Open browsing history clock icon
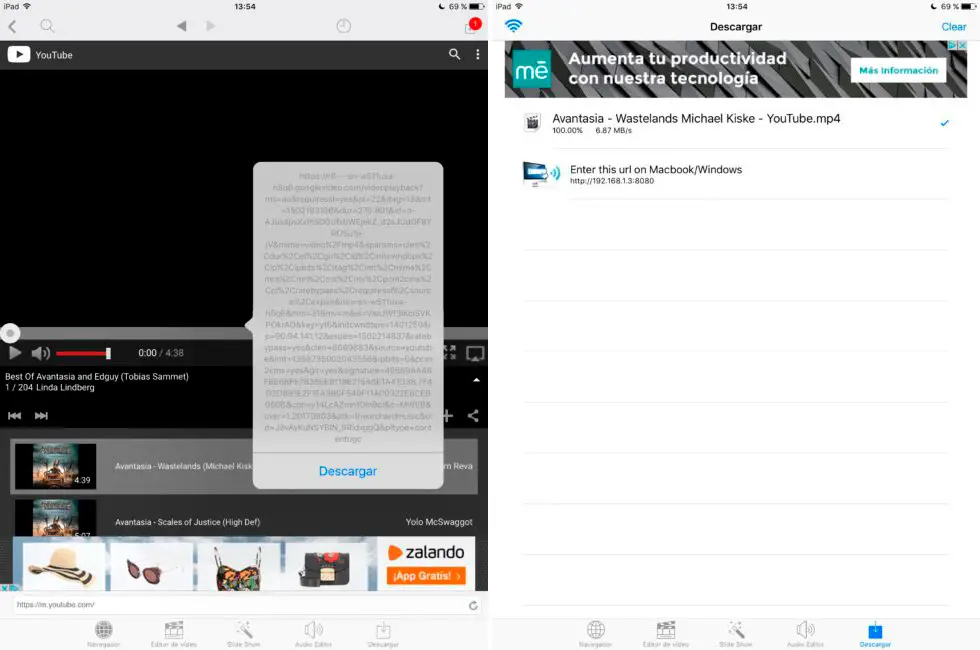The height and width of the screenshot is (650, 980). point(344,26)
